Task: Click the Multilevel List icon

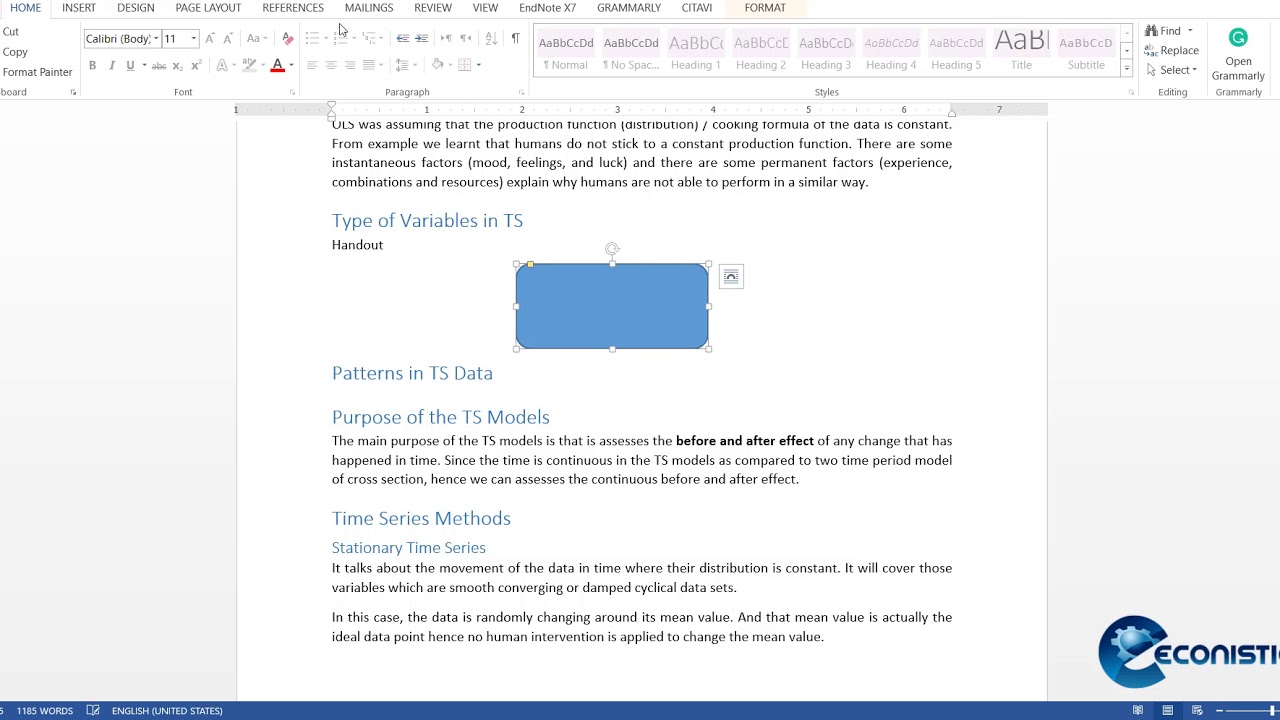Action: tap(369, 38)
